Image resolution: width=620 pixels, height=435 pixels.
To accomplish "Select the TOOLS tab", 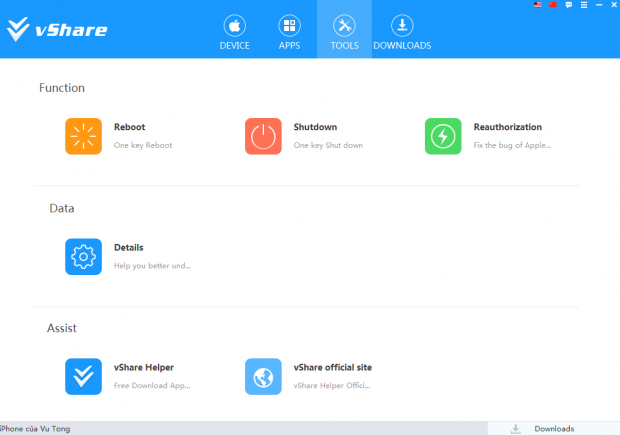I will pyautogui.click(x=344, y=32).
